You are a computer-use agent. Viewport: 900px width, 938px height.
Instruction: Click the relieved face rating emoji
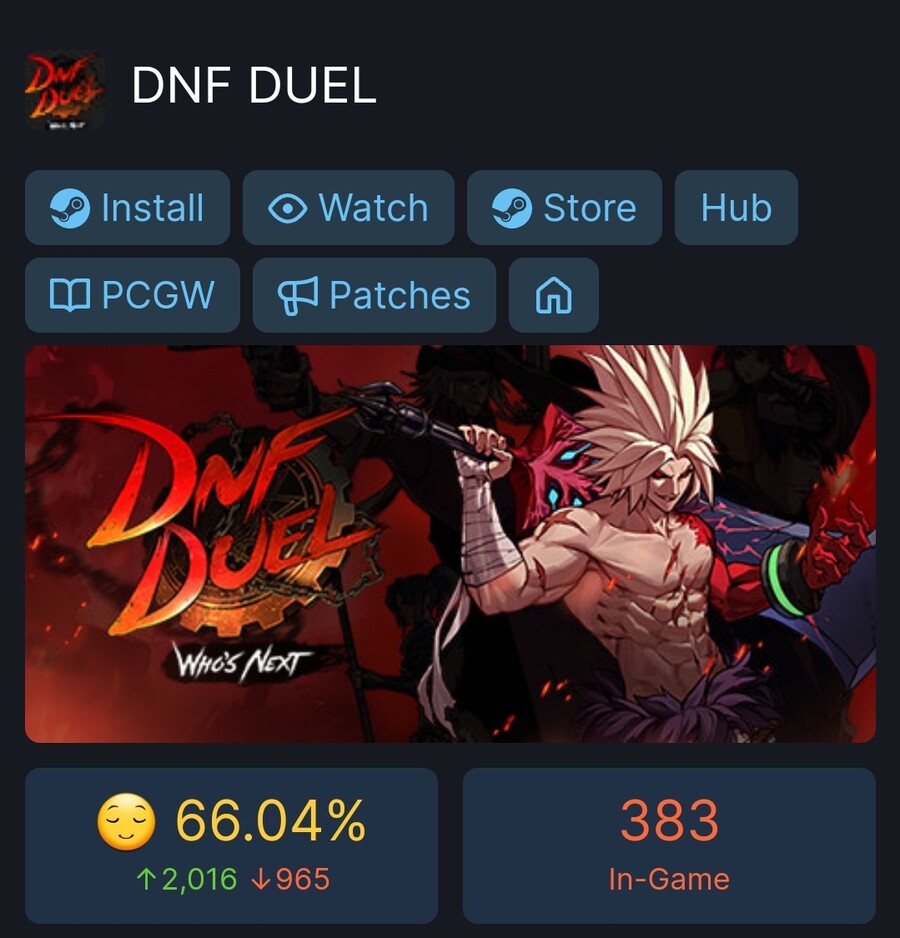tap(126, 822)
